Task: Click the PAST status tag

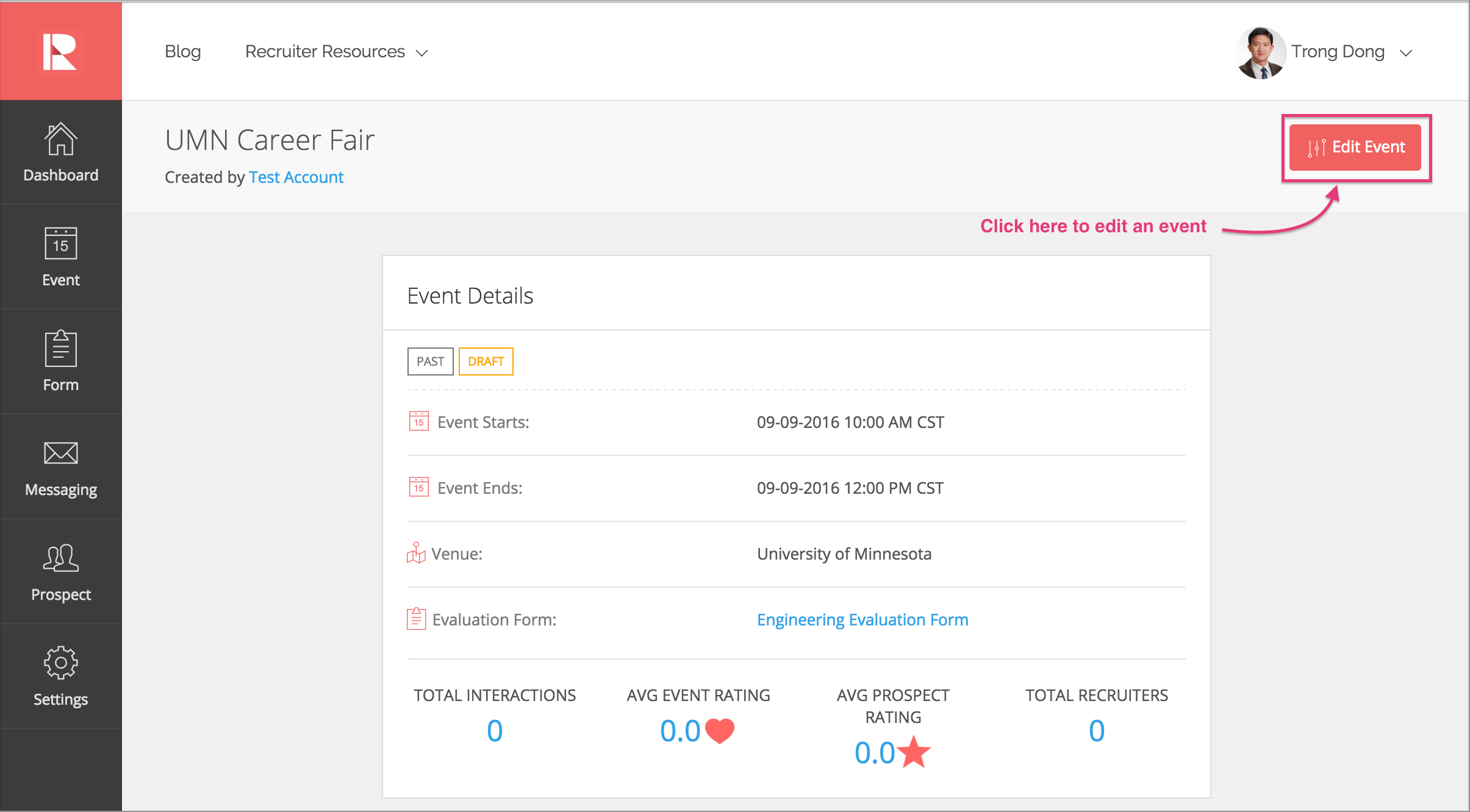Action: click(x=430, y=361)
